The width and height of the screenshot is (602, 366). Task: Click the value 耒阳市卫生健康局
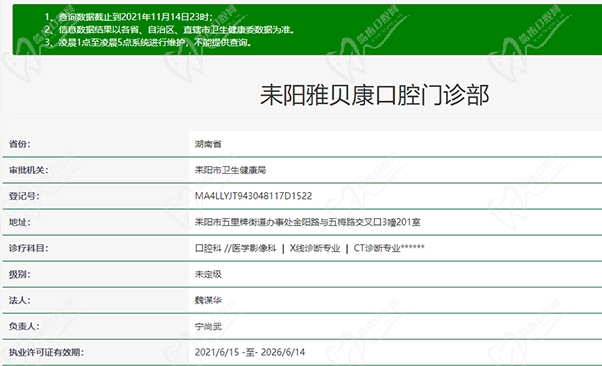coord(230,170)
